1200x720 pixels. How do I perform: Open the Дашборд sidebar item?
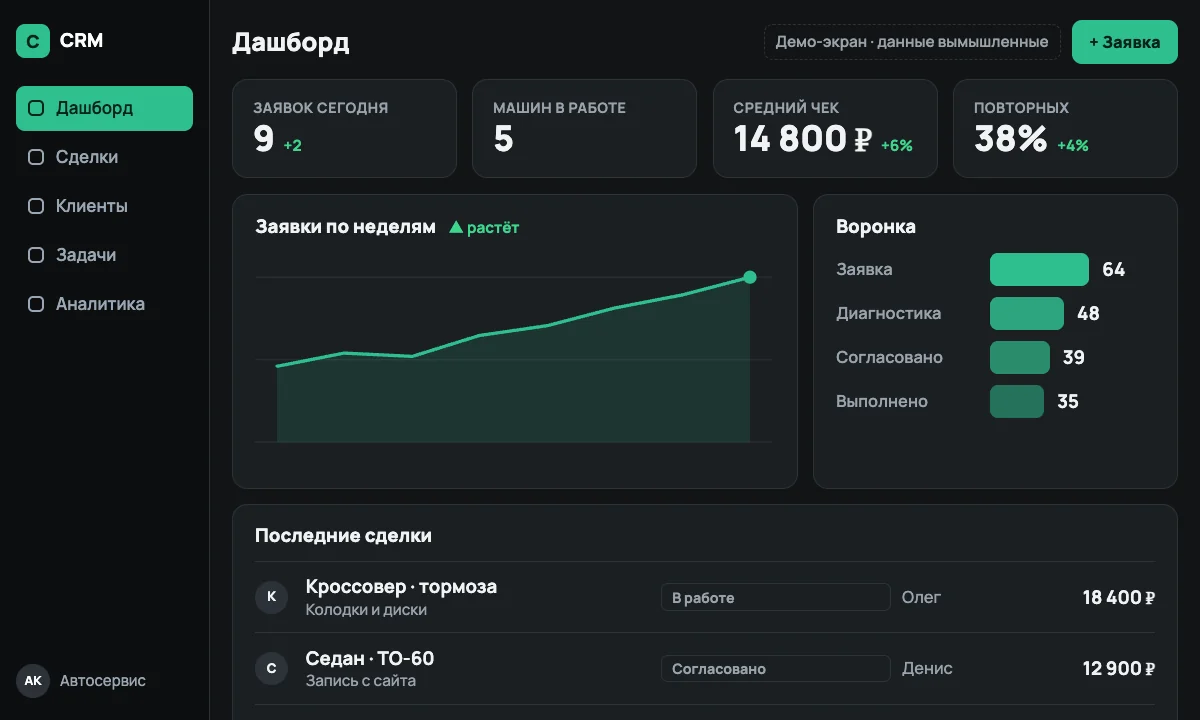(x=104, y=108)
